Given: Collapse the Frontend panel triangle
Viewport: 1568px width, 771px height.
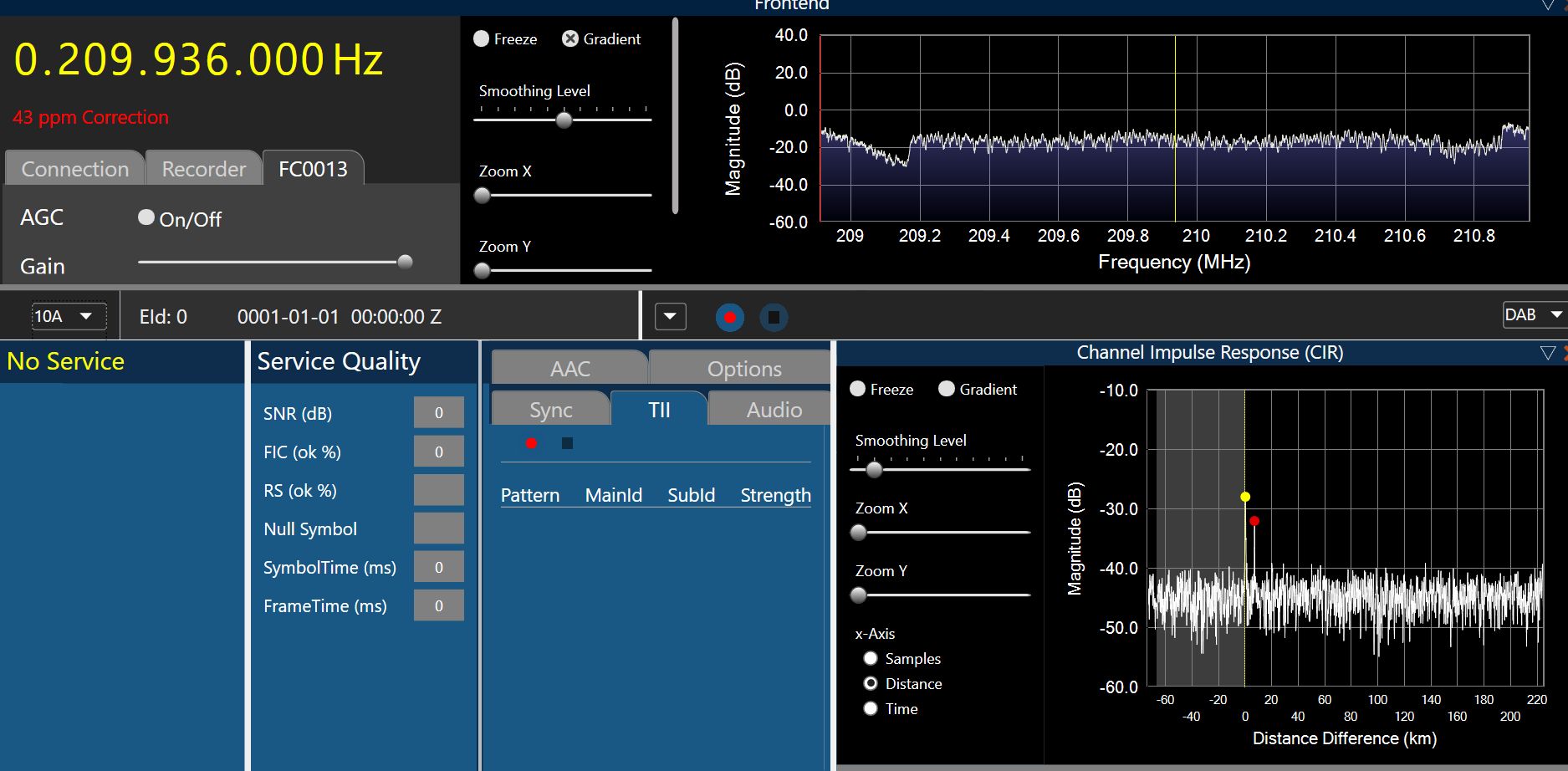Looking at the screenshot, I should (1548, 6).
